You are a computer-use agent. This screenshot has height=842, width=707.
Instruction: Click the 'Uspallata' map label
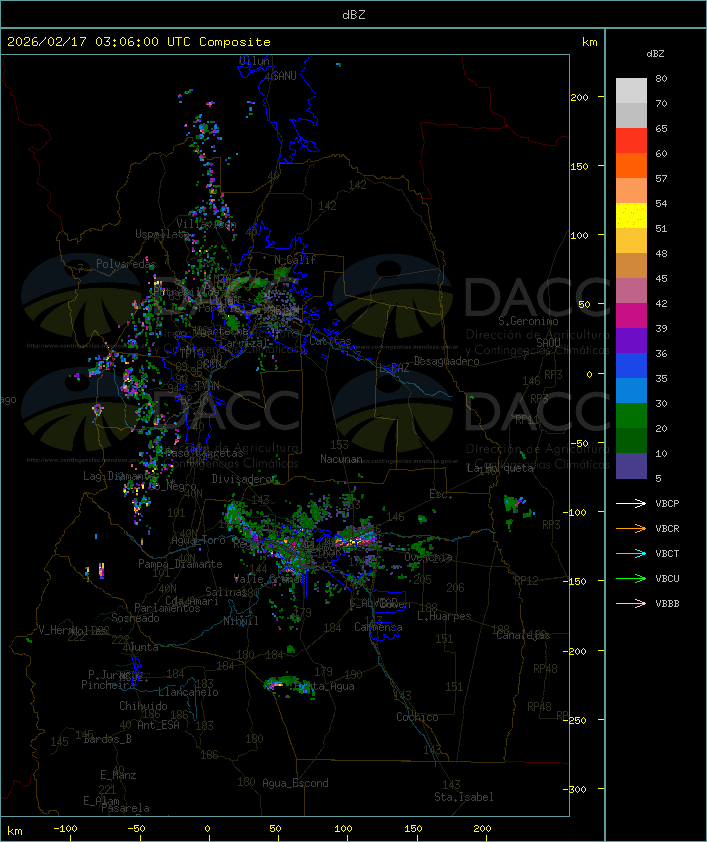(162, 234)
